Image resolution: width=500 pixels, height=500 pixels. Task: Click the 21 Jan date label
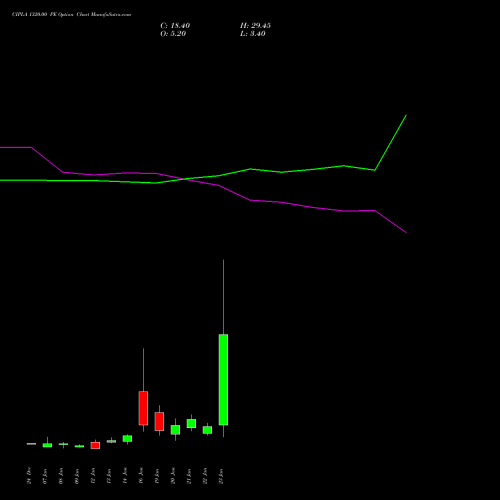pos(189,476)
